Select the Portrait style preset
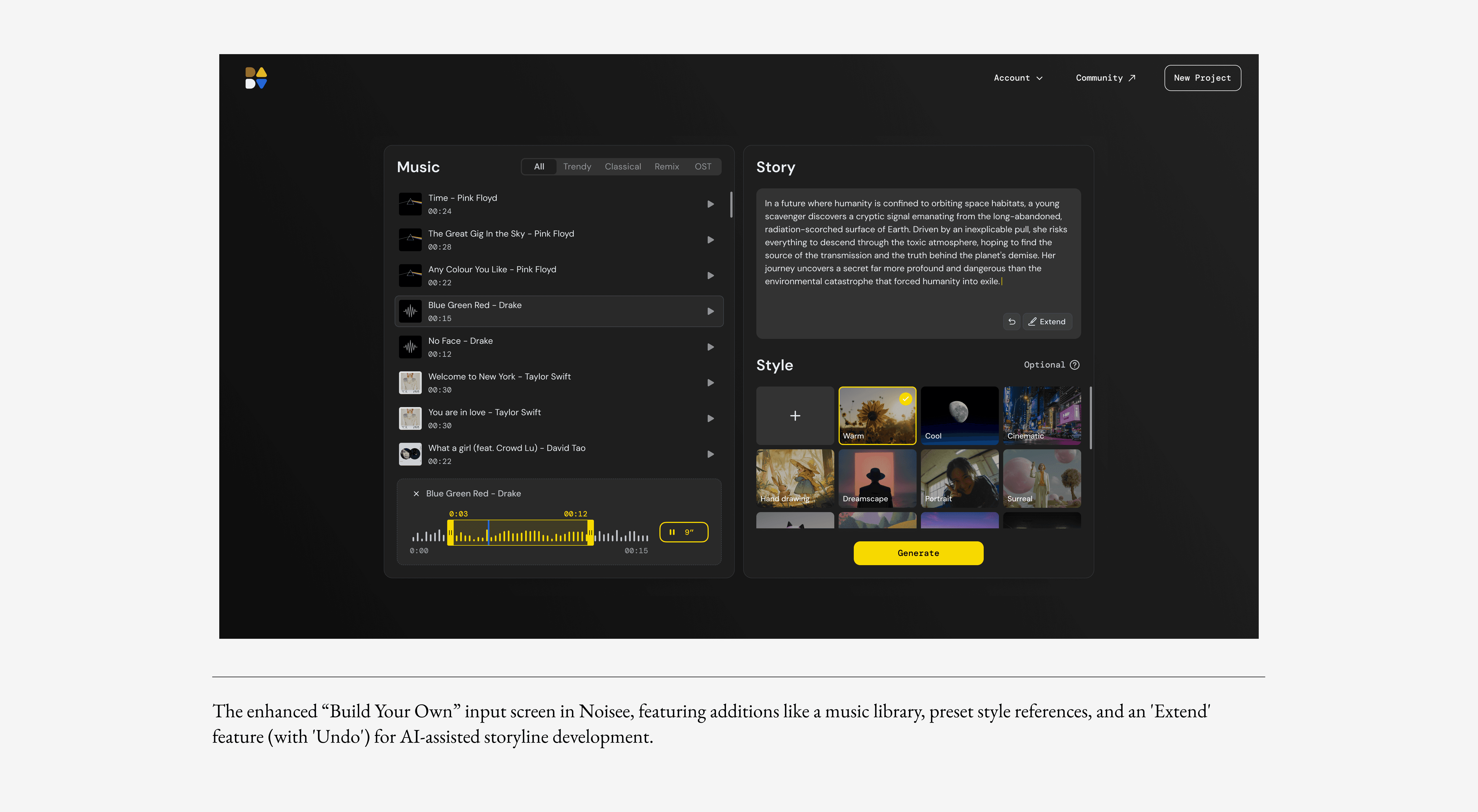 [959, 479]
